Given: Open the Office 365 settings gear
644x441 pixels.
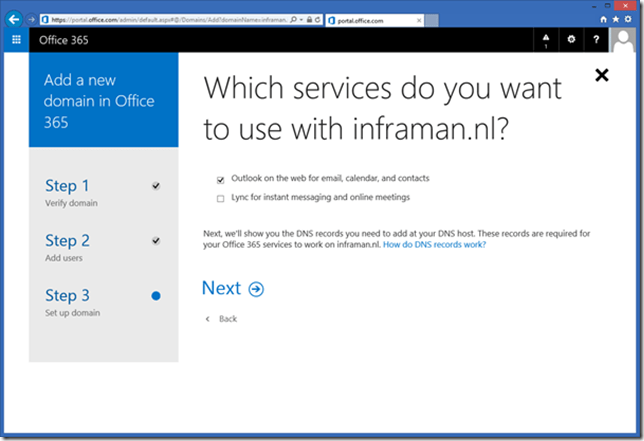Looking at the screenshot, I should coord(571,40).
